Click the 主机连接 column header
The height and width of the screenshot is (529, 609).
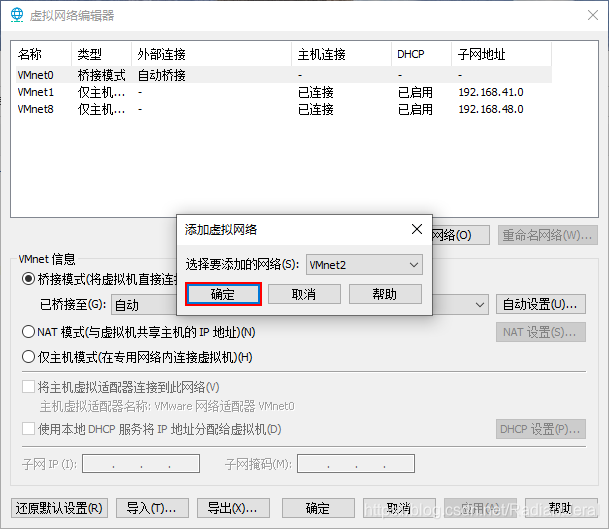pyautogui.click(x=341, y=54)
